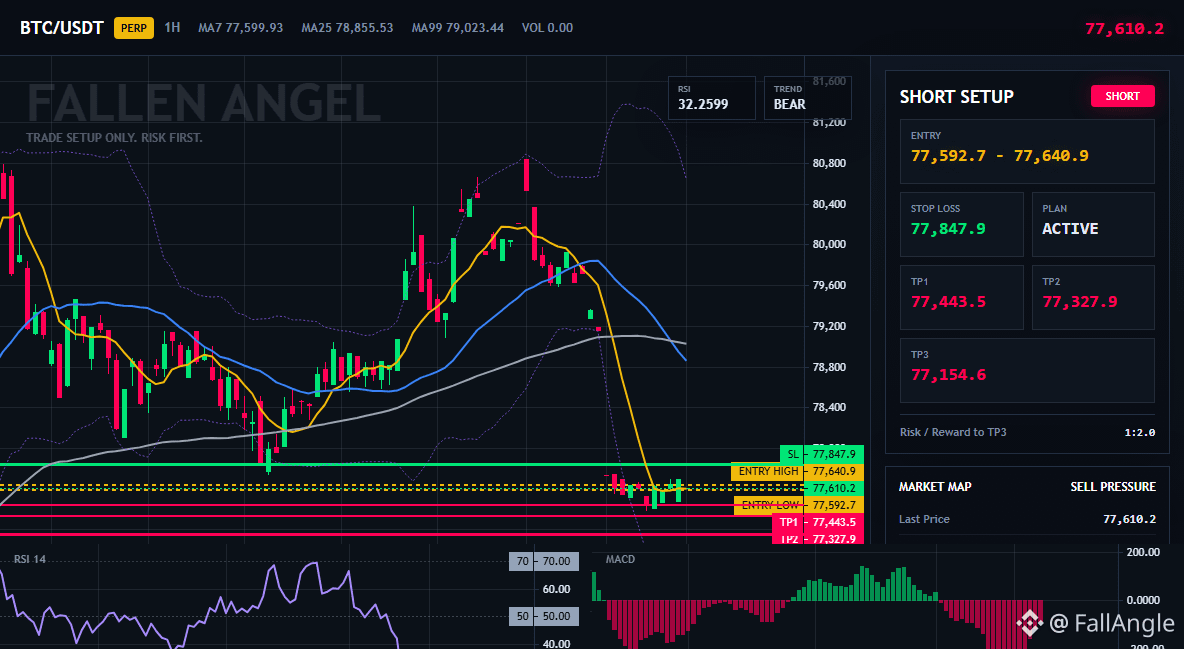The width and height of the screenshot is (1184, 649).
Task: Click the 1:2.0 risk reward value
Action: tap(1139, 432)
